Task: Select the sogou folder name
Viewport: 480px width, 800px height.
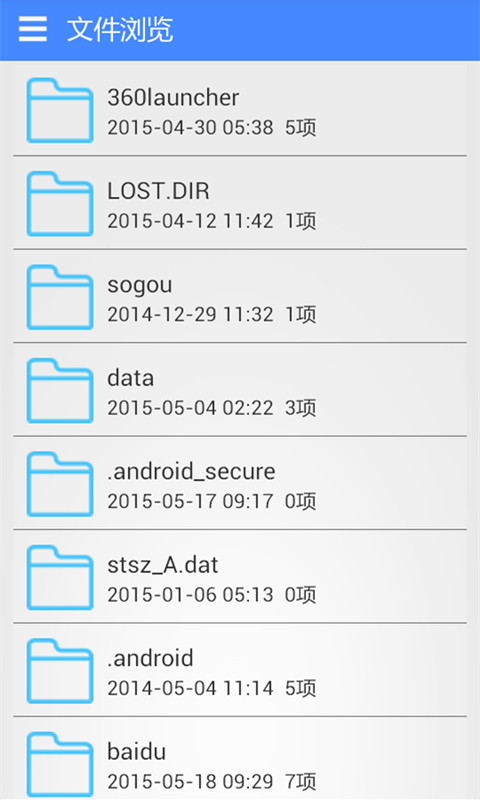Action: coord(139,286)
